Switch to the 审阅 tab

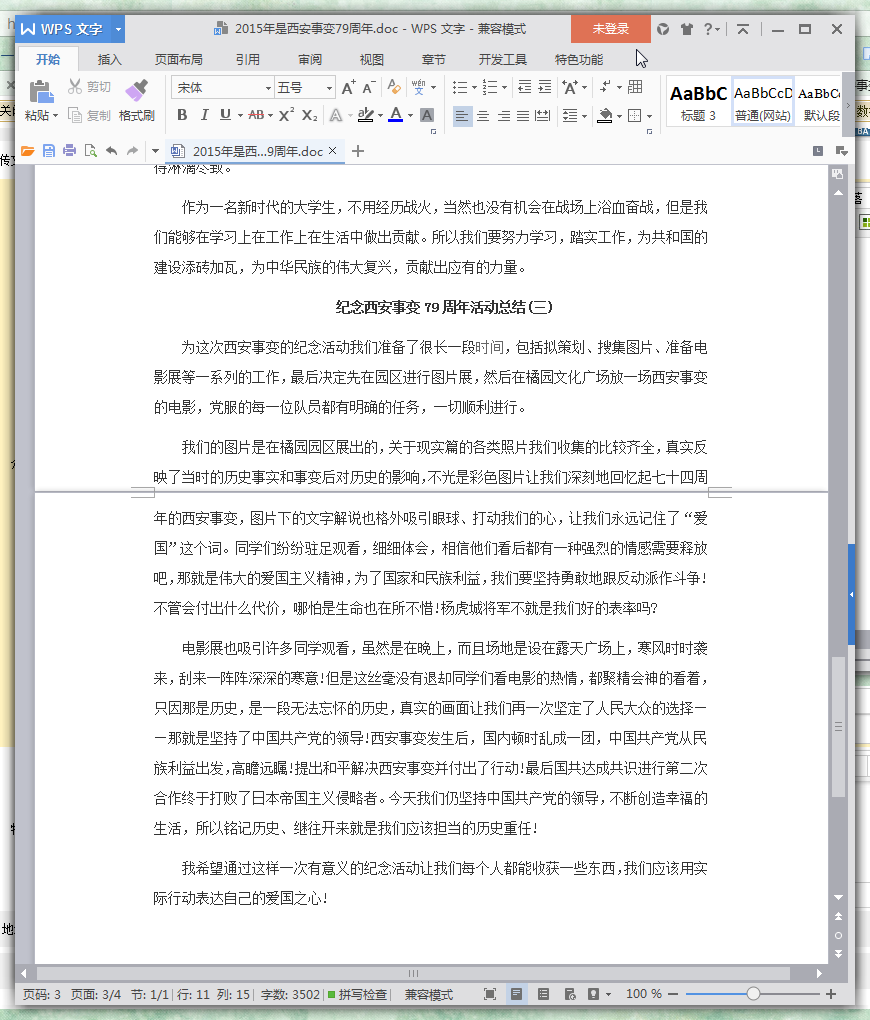(310, 59)
